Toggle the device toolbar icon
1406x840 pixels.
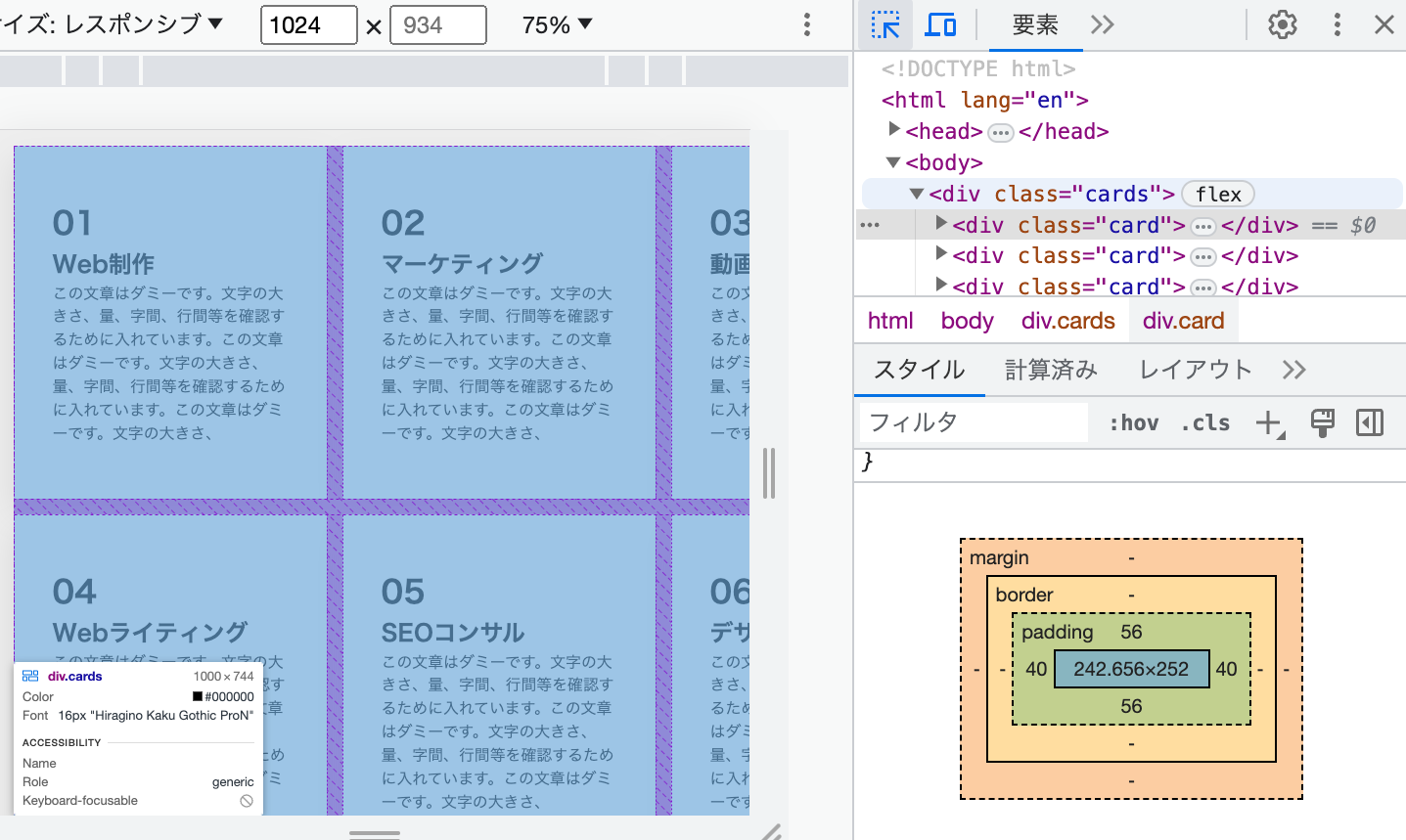(x=940, y=24)
